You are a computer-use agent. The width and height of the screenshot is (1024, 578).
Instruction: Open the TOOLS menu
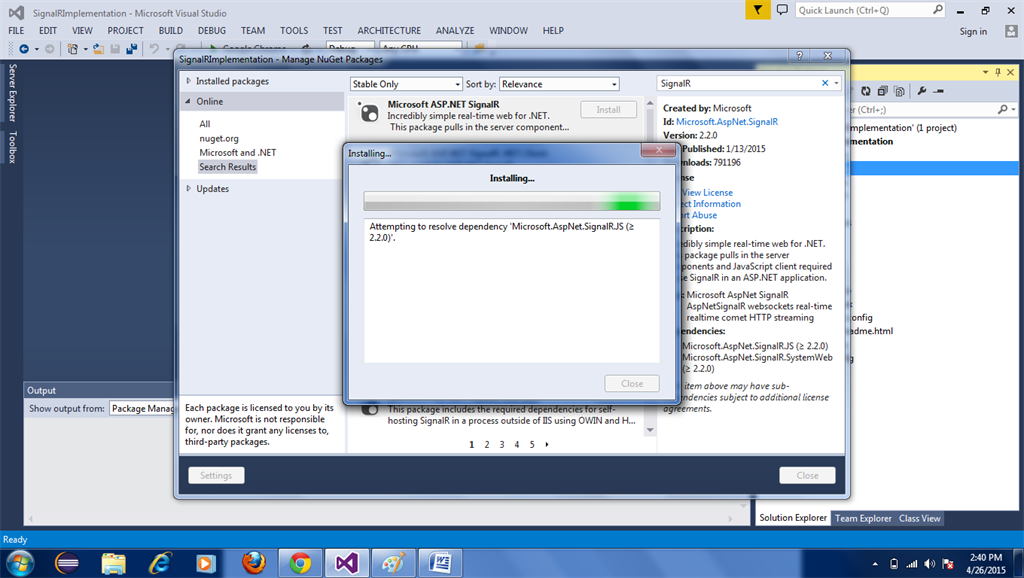[294, 30]
